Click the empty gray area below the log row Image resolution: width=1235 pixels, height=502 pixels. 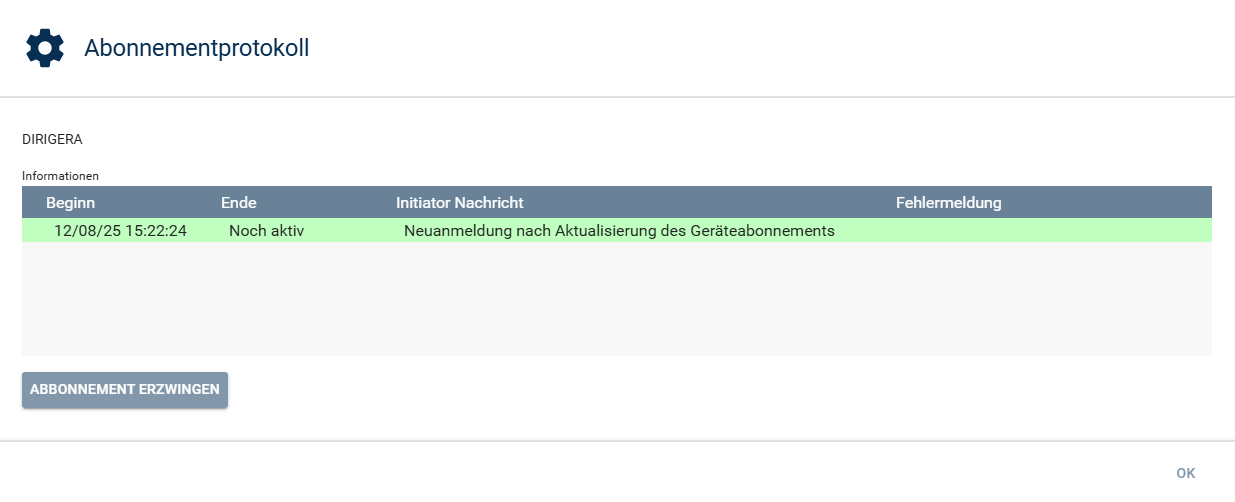(616, 298)
